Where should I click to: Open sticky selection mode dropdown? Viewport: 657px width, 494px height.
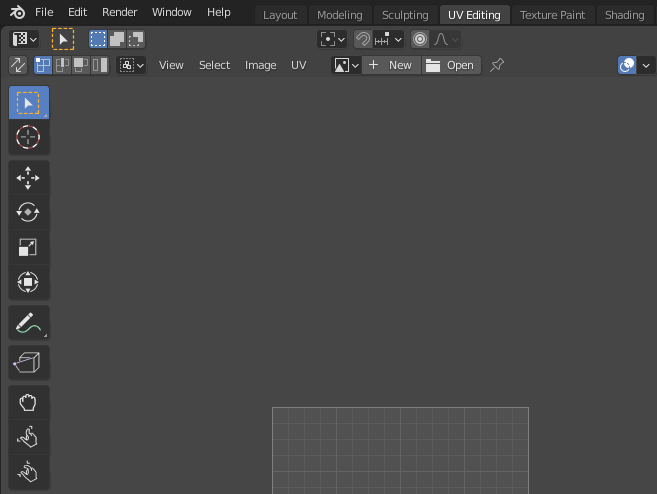click(131, 65)
